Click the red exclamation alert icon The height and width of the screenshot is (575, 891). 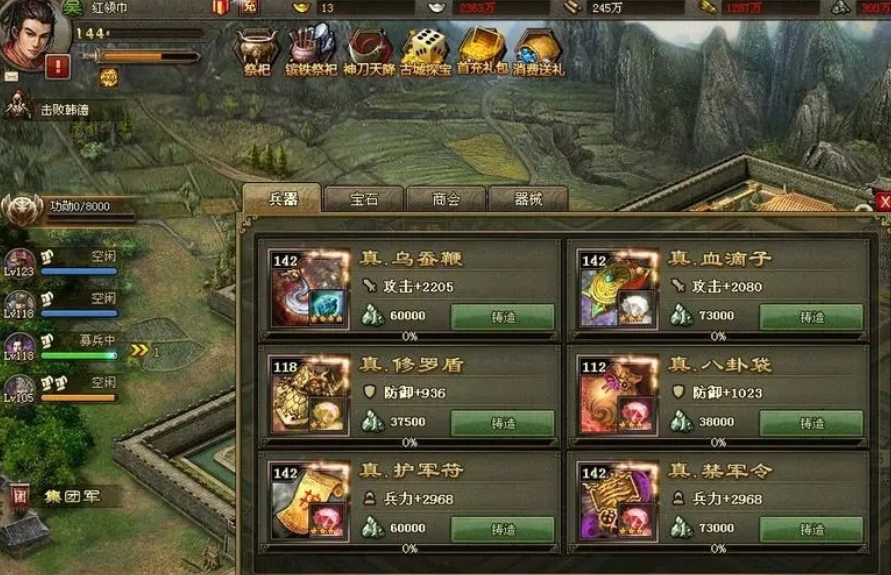tap(57, 66)
